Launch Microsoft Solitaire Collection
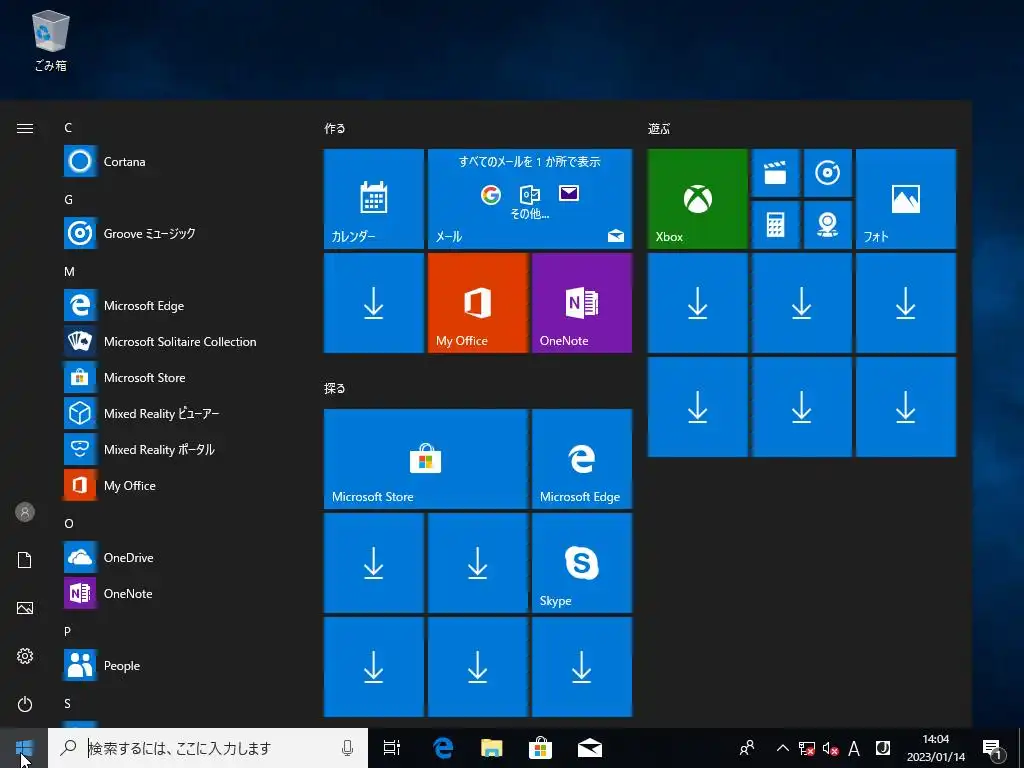The width and height of the screenshot is (1024, 768). 176,342
